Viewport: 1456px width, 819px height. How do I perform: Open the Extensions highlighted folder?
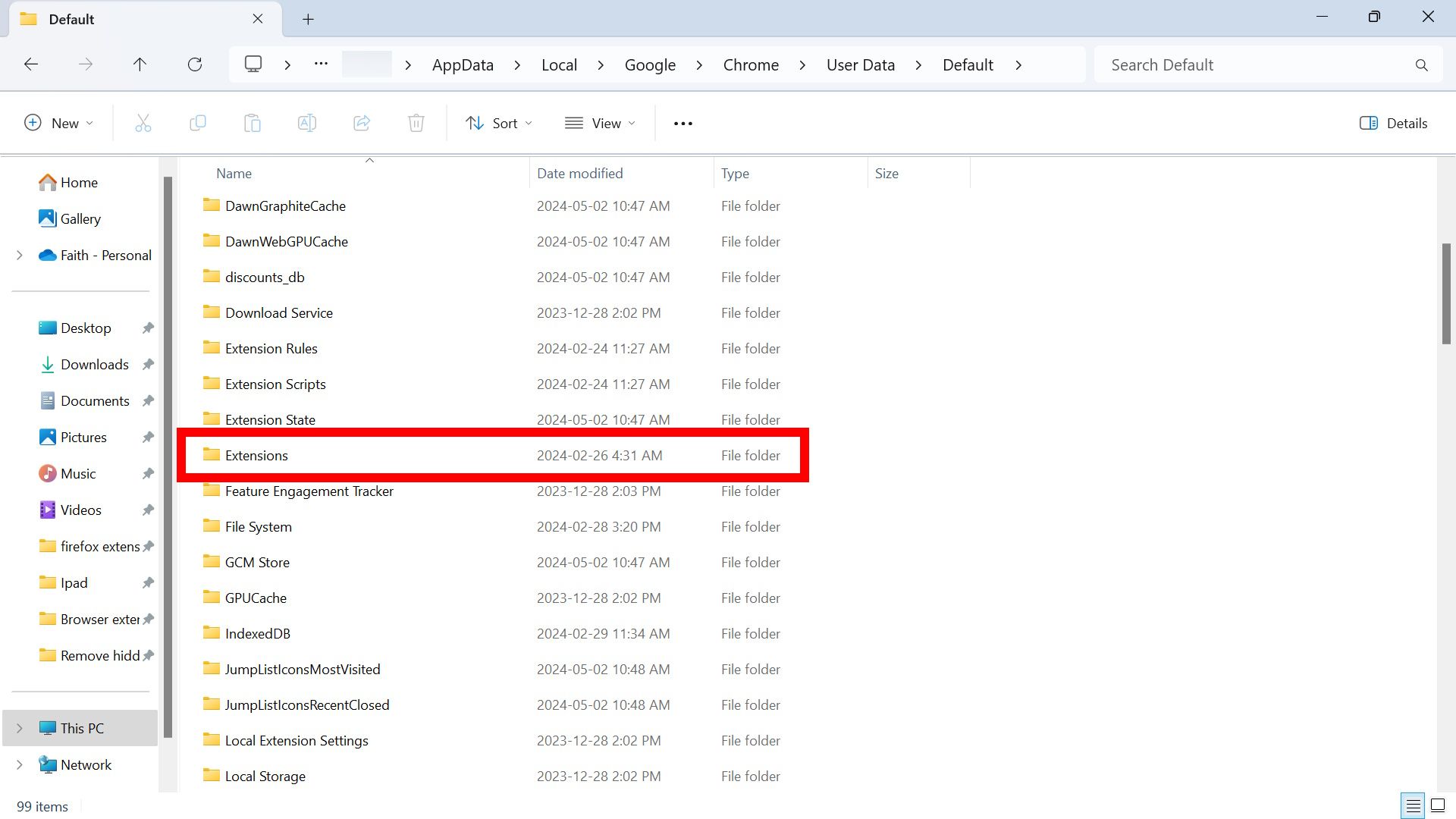[256, 455]
